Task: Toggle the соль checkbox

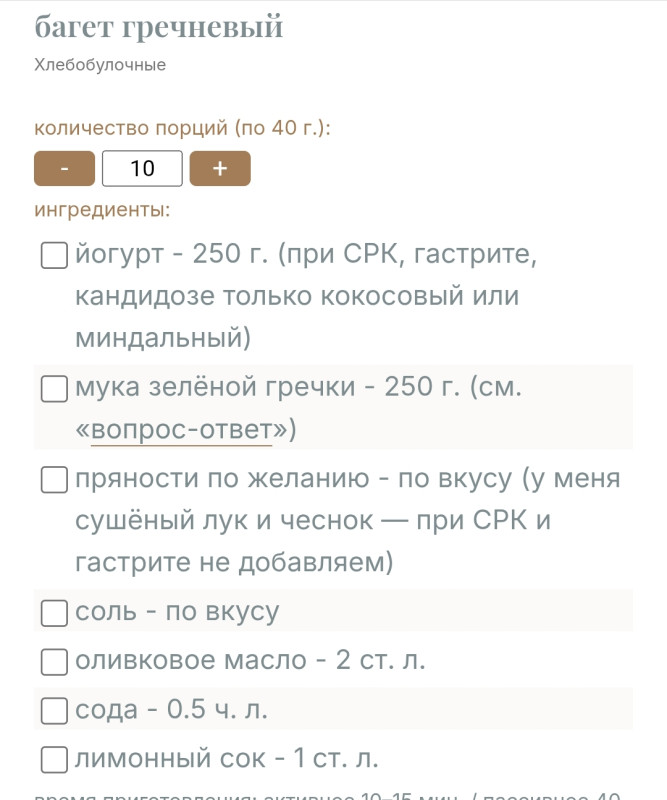Action: click(53, 612)
